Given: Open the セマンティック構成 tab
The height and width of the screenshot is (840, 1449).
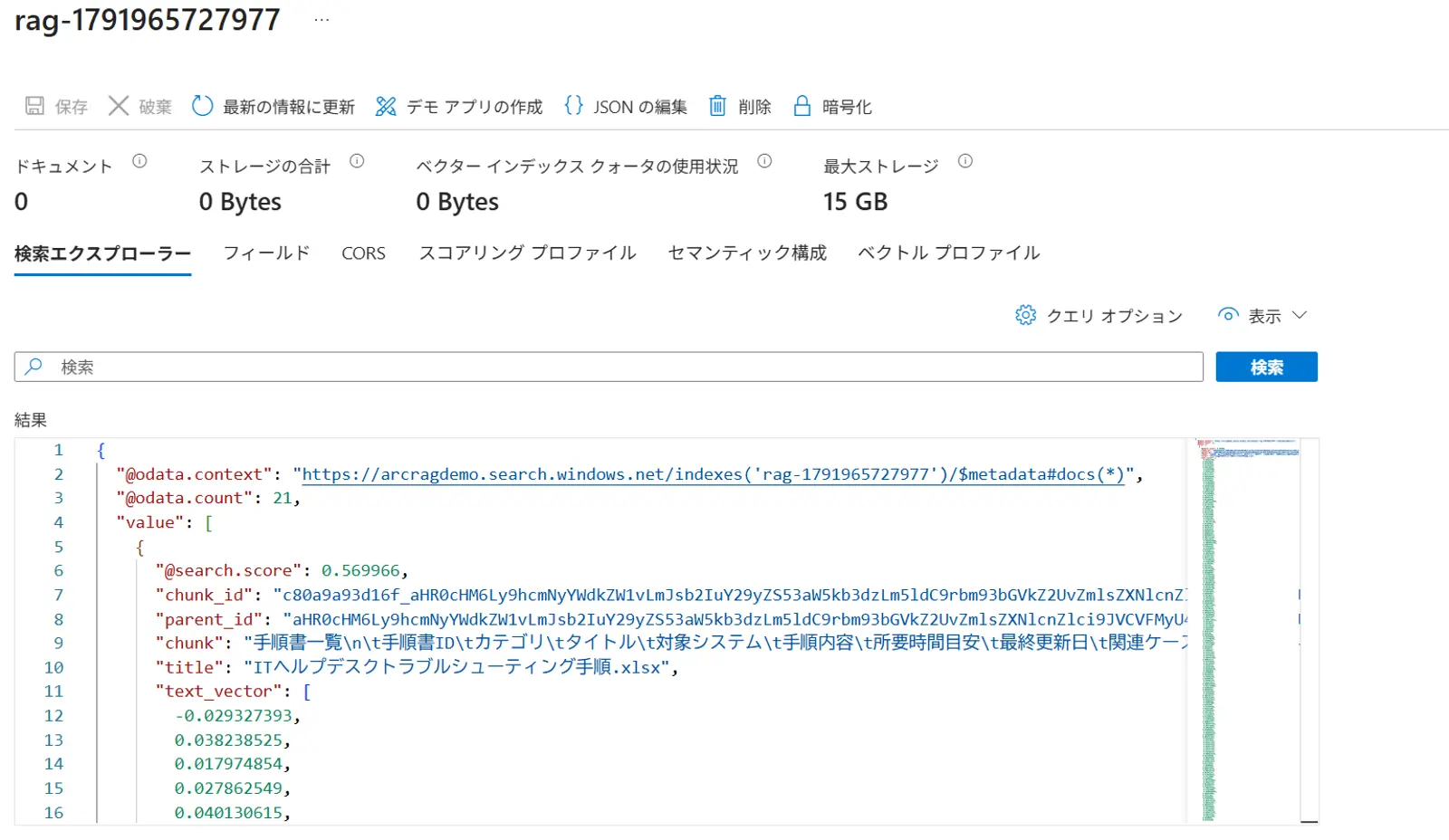Looking at the screenshot, I should (747, 253).
